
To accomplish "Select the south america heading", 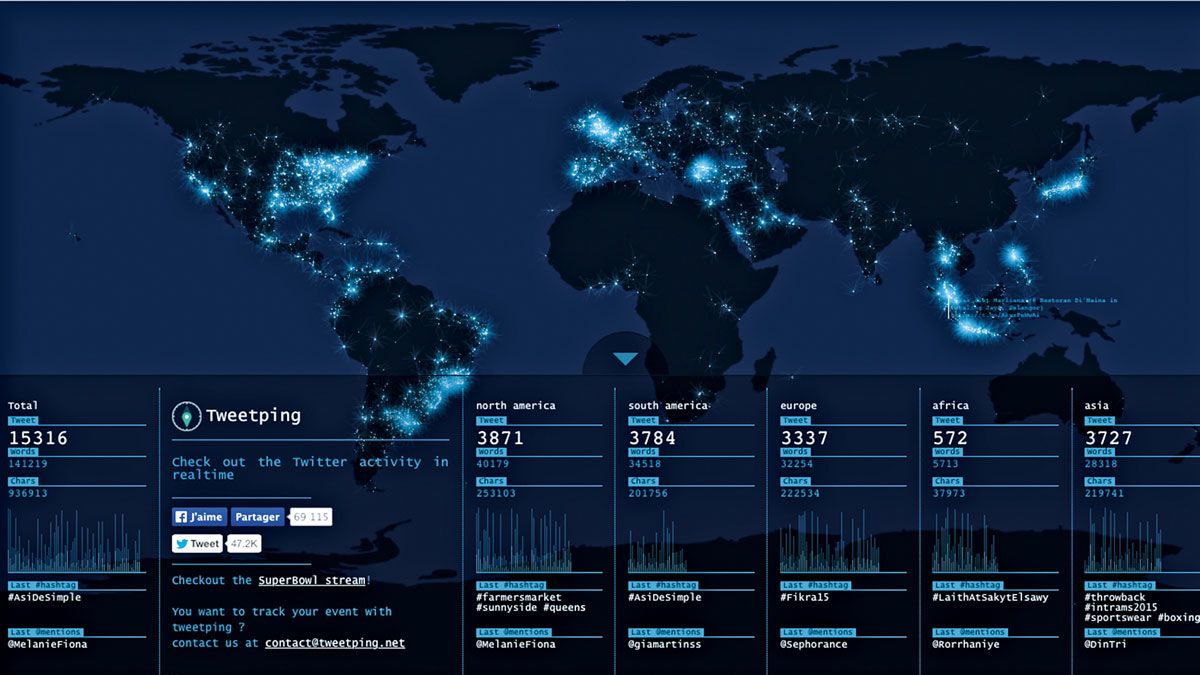I will pyautogui.click(x=668, y=406).
